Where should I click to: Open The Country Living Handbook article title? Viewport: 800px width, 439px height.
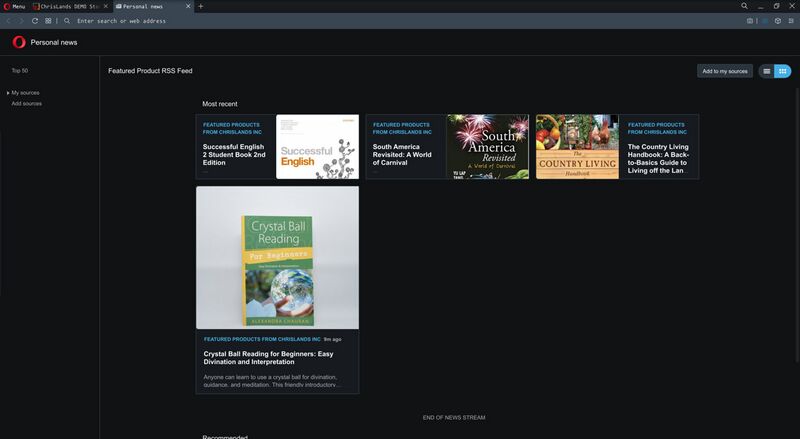pos(658,159)
